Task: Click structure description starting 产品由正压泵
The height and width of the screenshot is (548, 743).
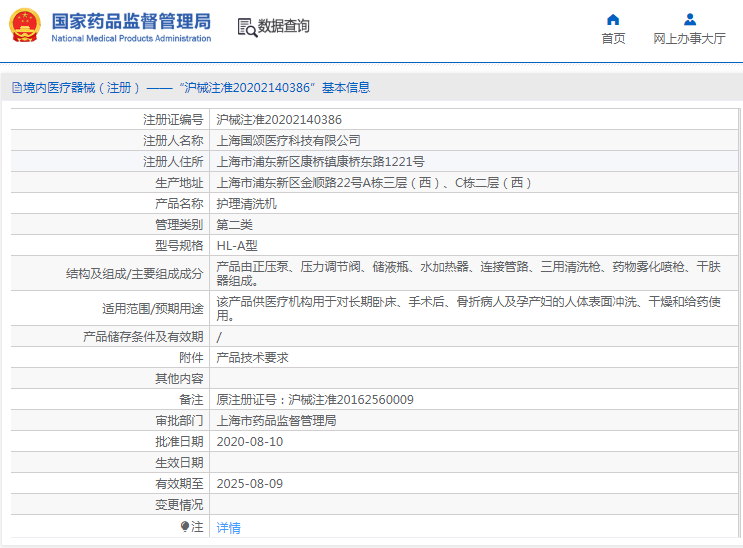Action: (469, 274)
